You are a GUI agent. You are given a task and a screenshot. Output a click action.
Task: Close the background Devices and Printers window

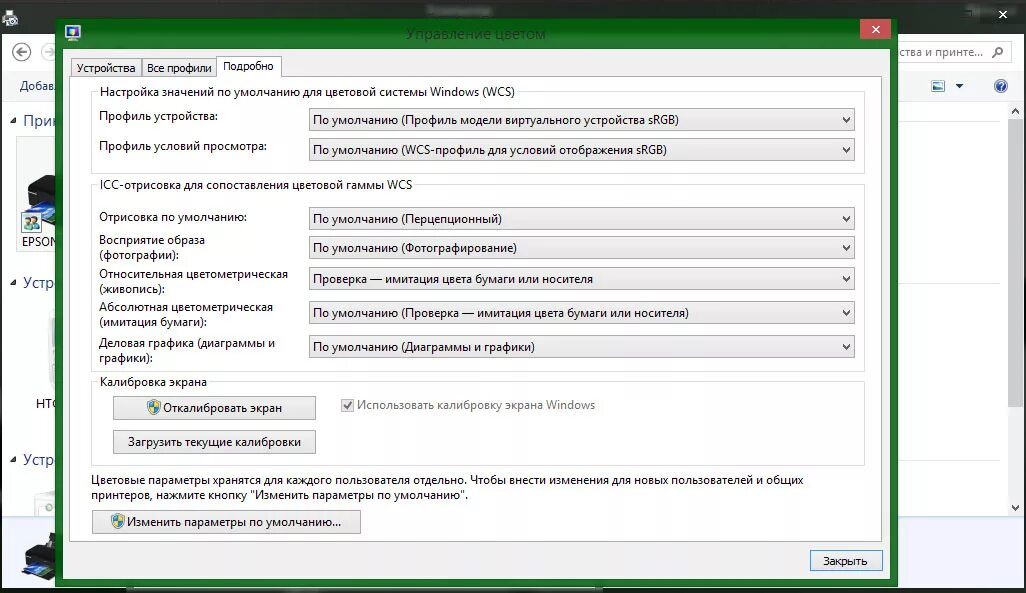(1002, 14)
